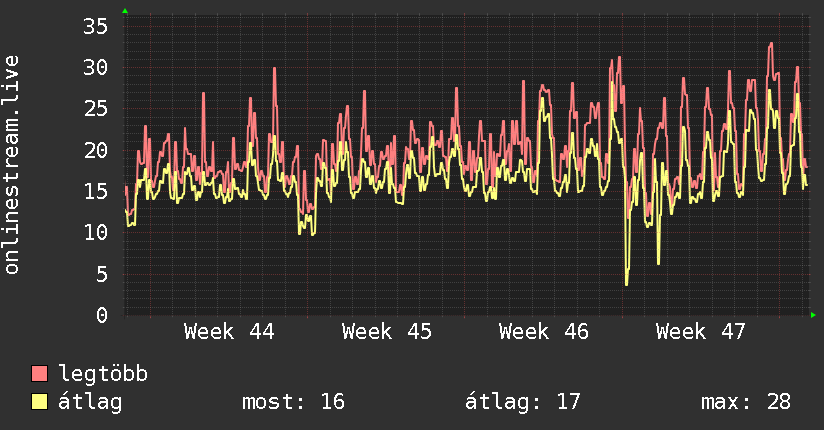The height and width of the screenshot is (430, 824).
Task: Click the 'most: 16' current value
Action: coord(293,402)
